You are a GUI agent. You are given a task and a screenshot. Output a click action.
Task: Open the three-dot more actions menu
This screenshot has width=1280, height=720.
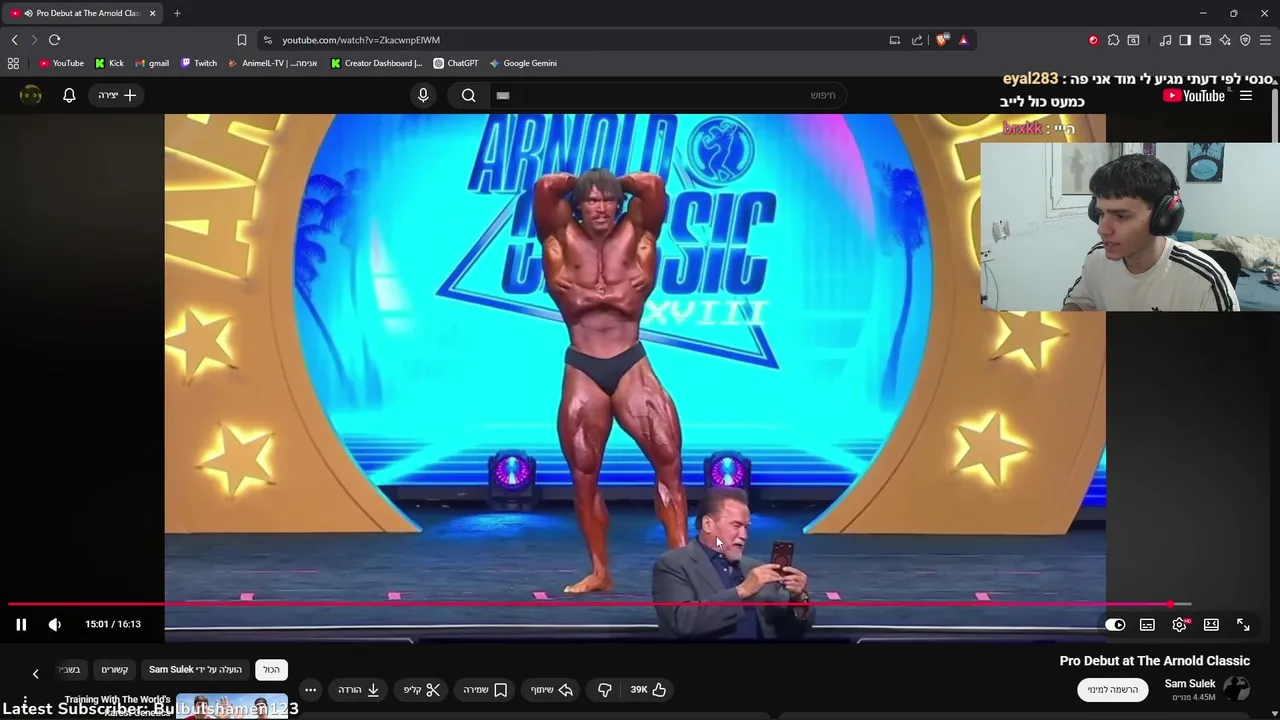pyautogui.click(x=310, y=689)
